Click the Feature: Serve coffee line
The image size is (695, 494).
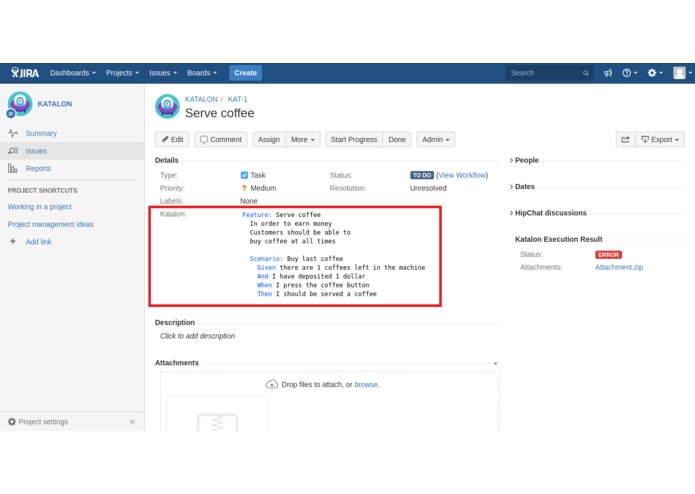click(281, 215)
